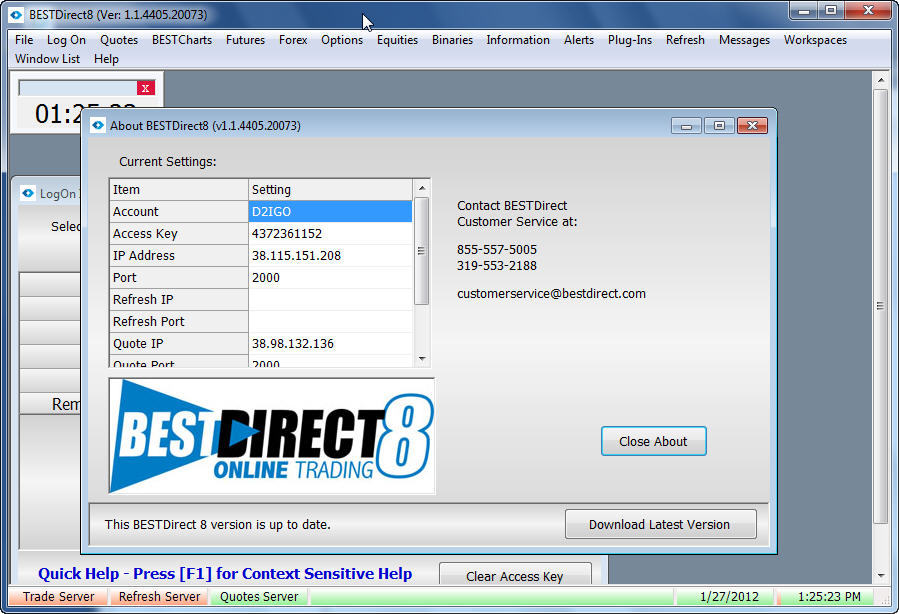Open the Futures menu

click(245, 40)
